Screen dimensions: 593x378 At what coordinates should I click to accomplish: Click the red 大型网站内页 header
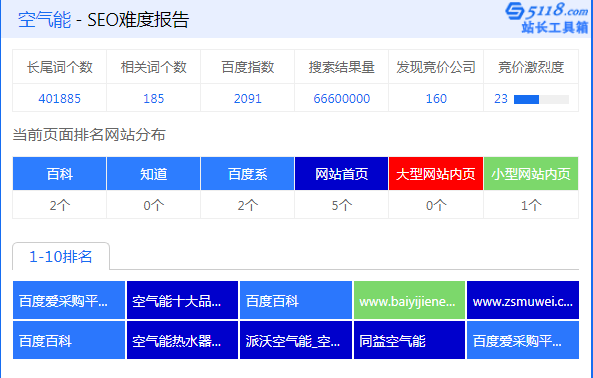(436, 174)
